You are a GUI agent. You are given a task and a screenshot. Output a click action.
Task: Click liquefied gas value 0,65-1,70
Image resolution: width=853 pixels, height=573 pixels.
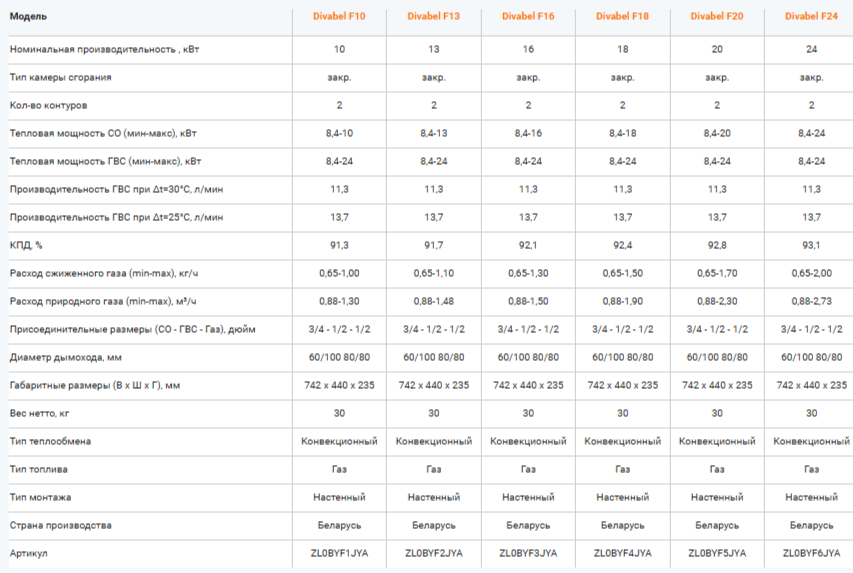[x=717, y=273]
